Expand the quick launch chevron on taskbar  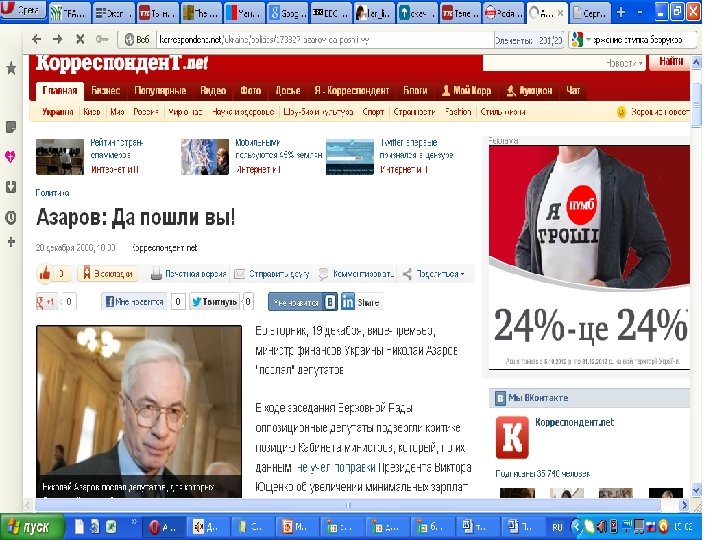click(x=134, y=521)
